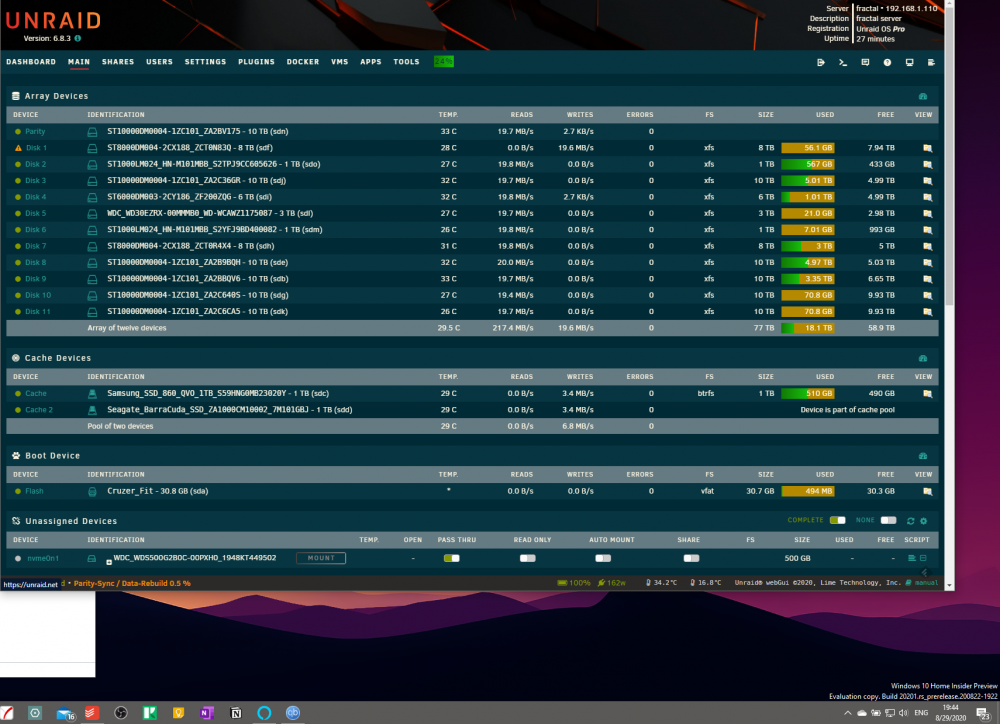Click the SSD icon beside Samsung_SSD_860_QVO
This screenshot has width=1000, height=724.
92,394
